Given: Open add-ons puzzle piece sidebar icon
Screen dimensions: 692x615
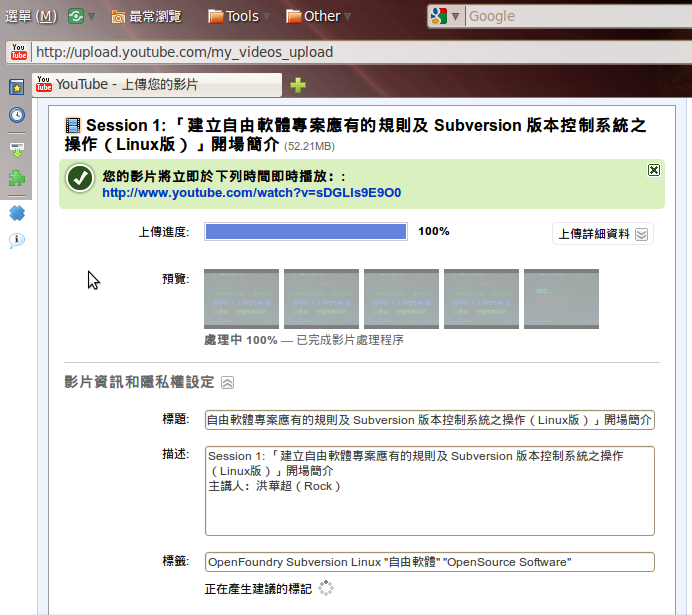Looking at the screenshot, I should [17, 179].
